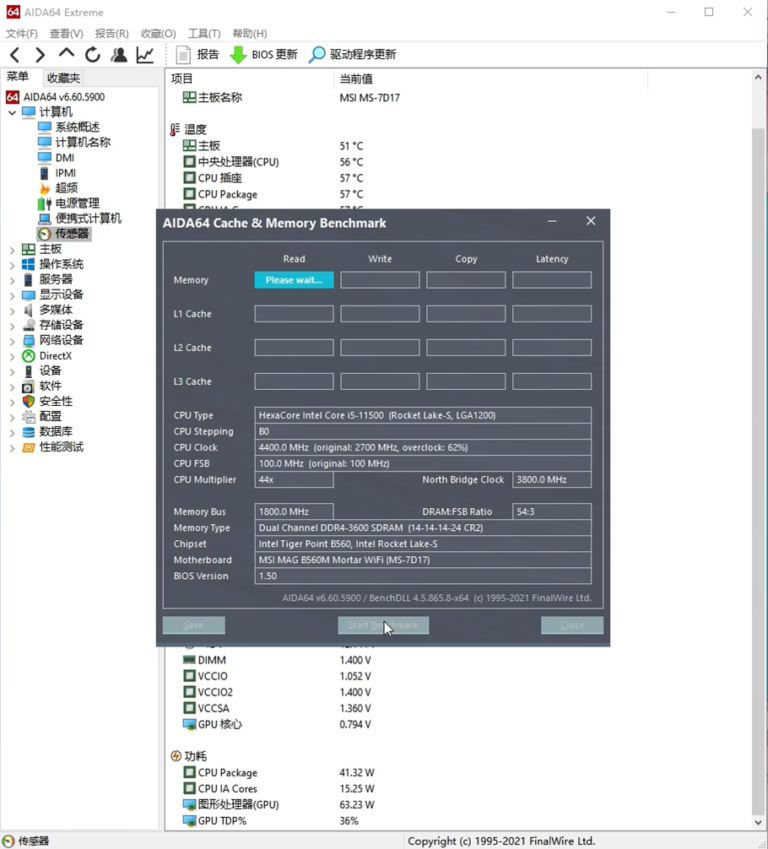This screenshot has height=849, width=768.
Task: Click the Close button in the benchmark dialog
Action: [x=572, y=625]
